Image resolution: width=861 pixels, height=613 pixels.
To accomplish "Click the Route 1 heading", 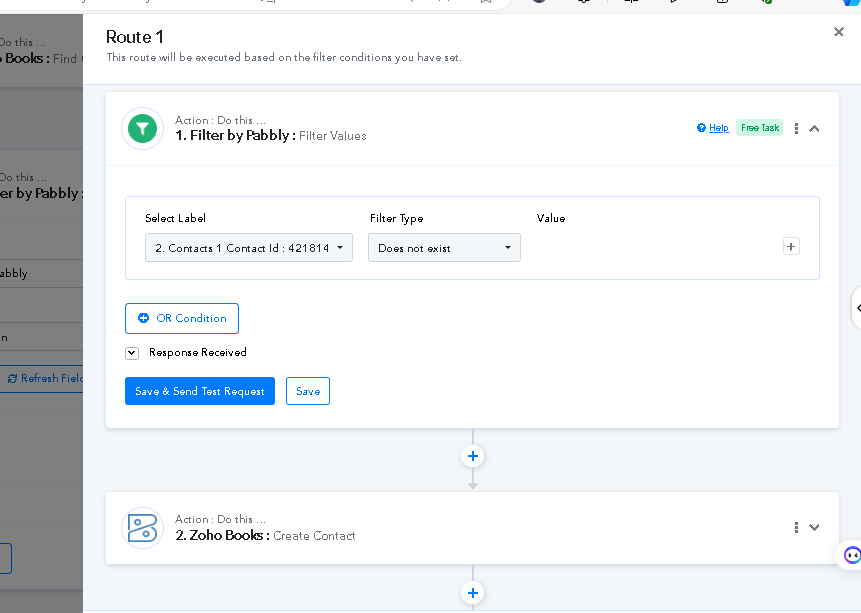I will [135, 37].
